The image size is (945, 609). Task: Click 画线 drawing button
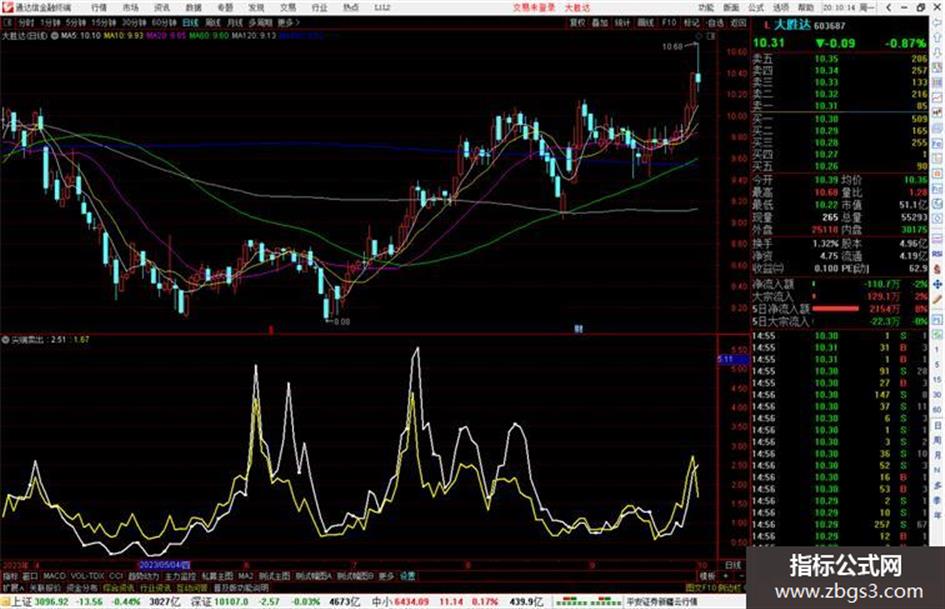[645, 22]
